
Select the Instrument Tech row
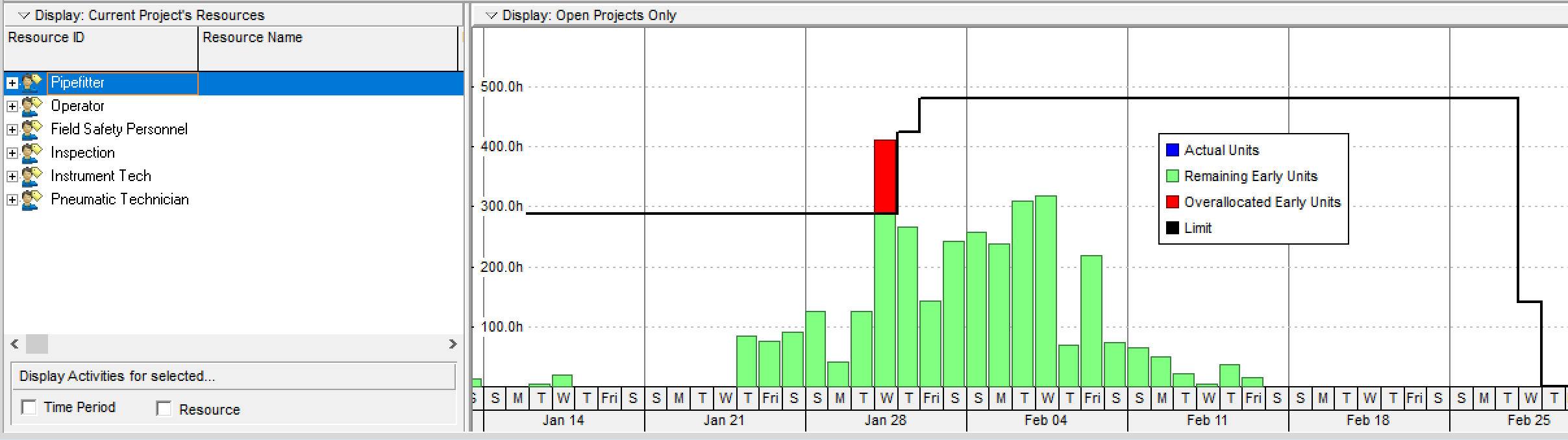[234, 177]
